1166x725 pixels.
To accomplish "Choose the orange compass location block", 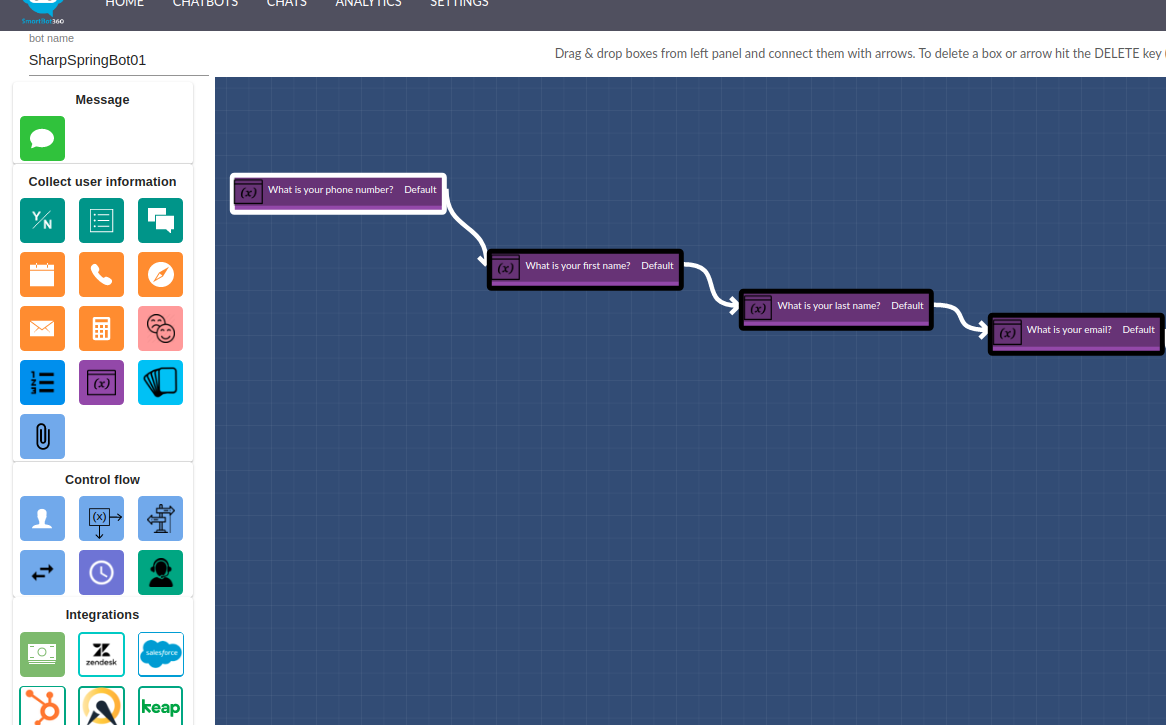I will pyautogui.click(x=161, y=274).
